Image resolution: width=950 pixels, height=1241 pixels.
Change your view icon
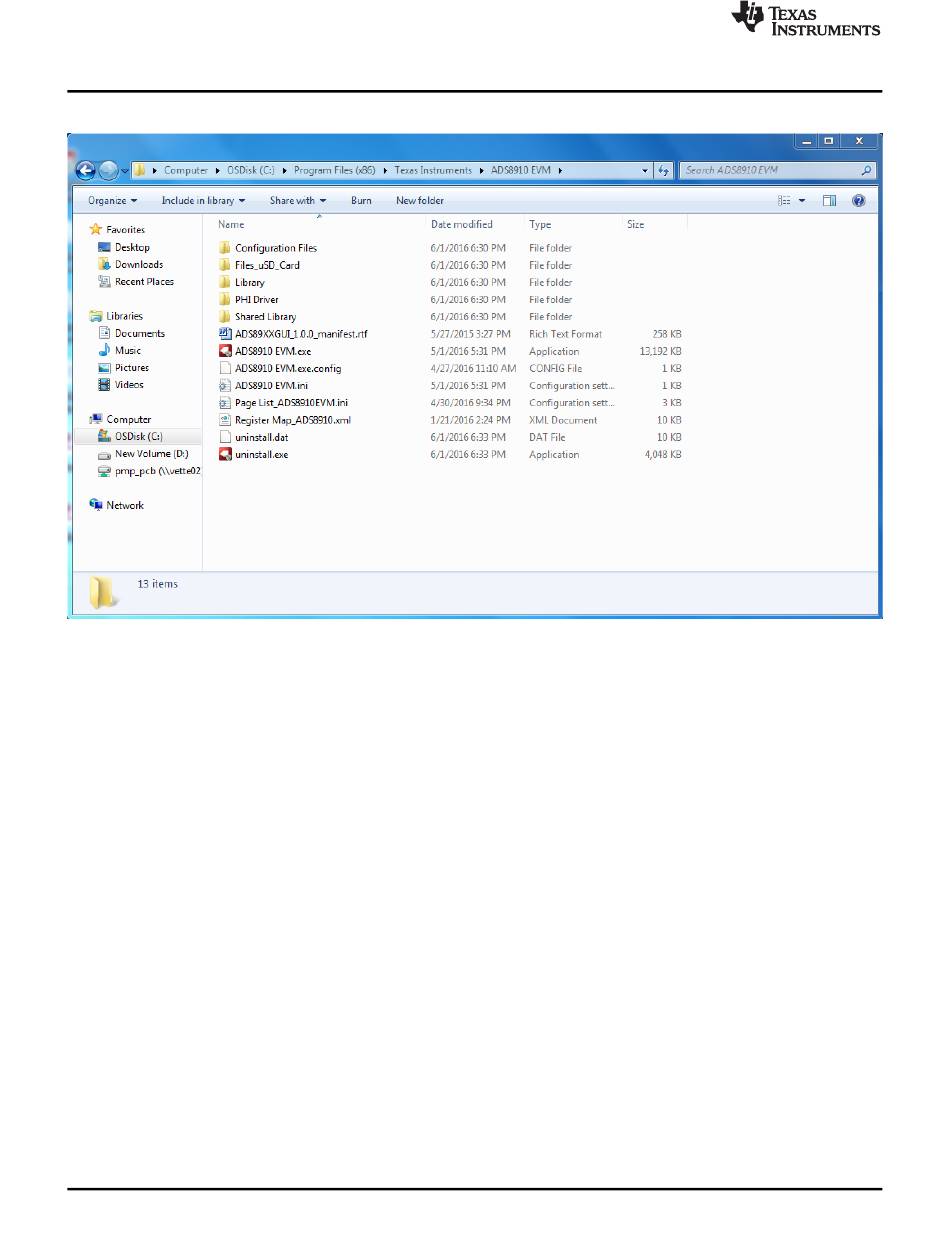pyautogui.click(x=786, y=201)
